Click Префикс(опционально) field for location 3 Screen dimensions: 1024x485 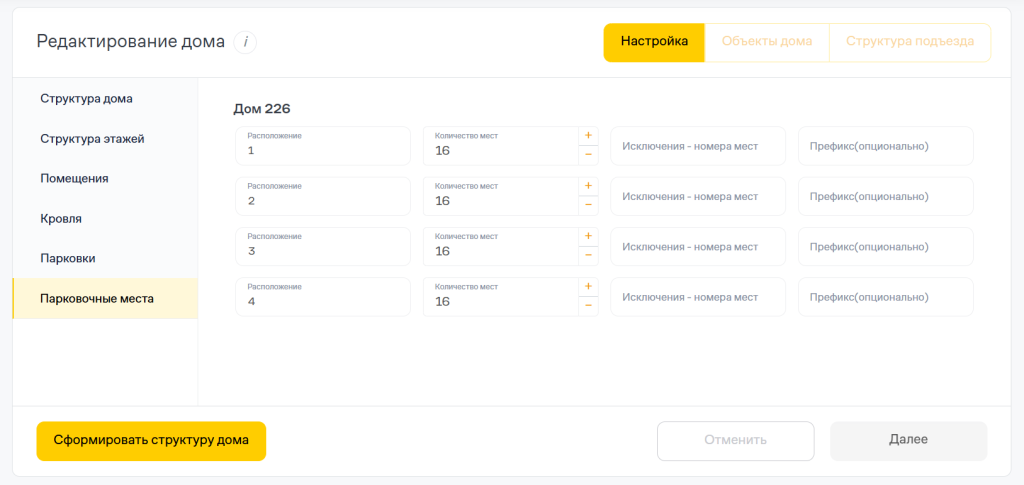(x=886, y=246)
